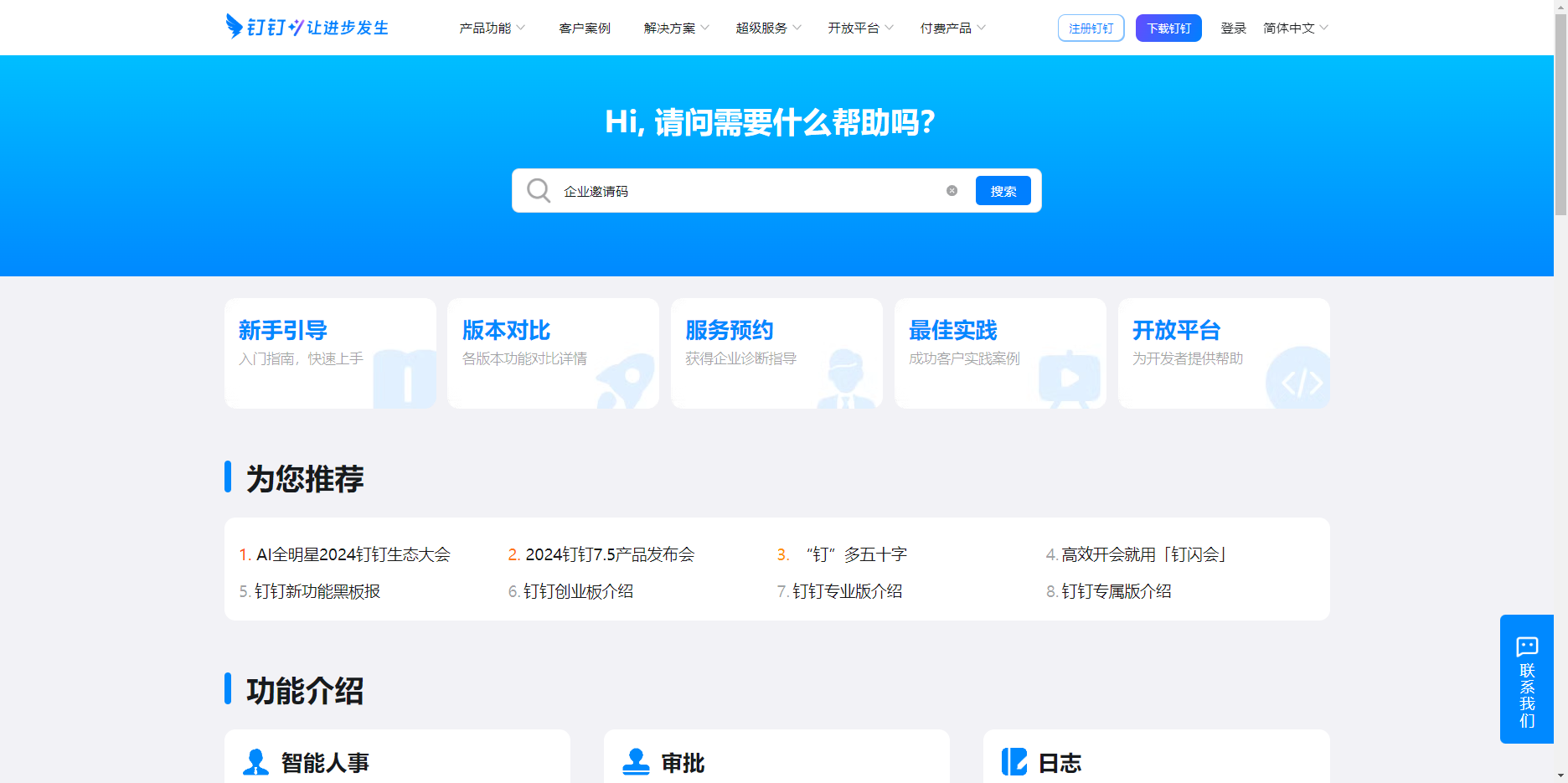This screenshot has width=1568, height=783.
Task: Click the chat bubble contact icon
Action: [x=1527, y=646]
